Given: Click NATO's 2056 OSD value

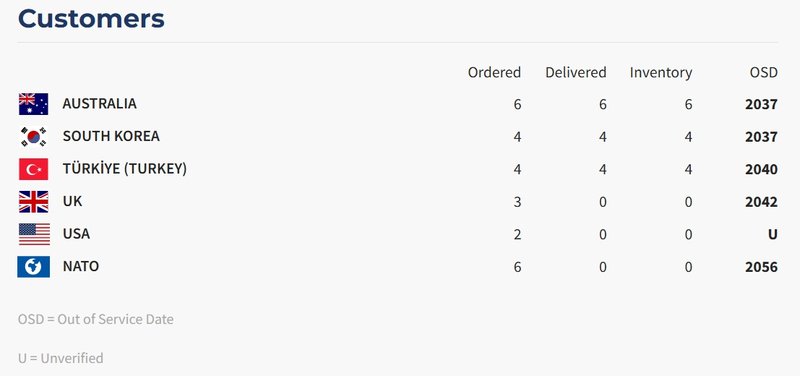Looking at the screenshot, I should pyautogui.click(x=761, y=267).
